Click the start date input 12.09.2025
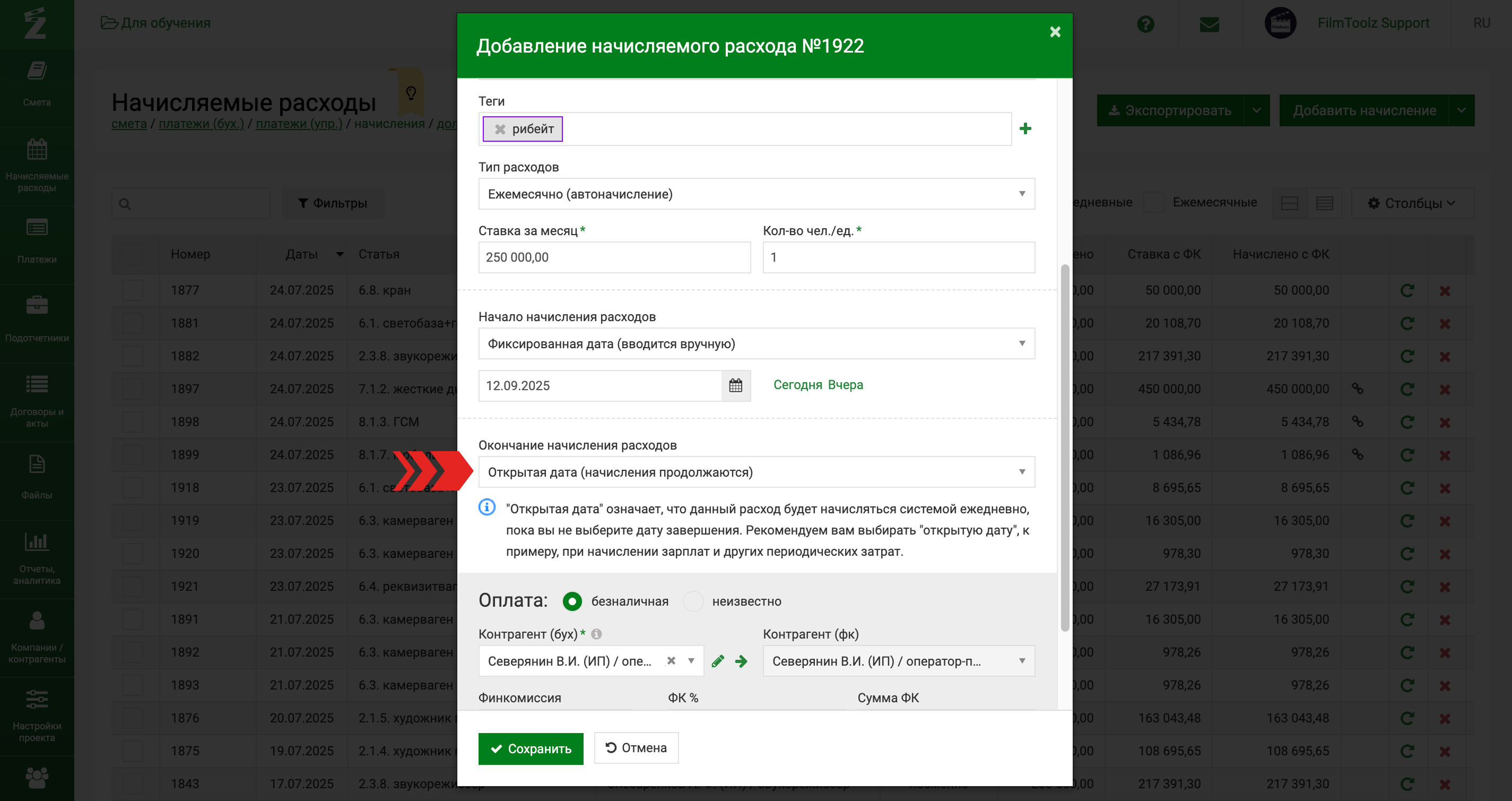 [600, 386]
